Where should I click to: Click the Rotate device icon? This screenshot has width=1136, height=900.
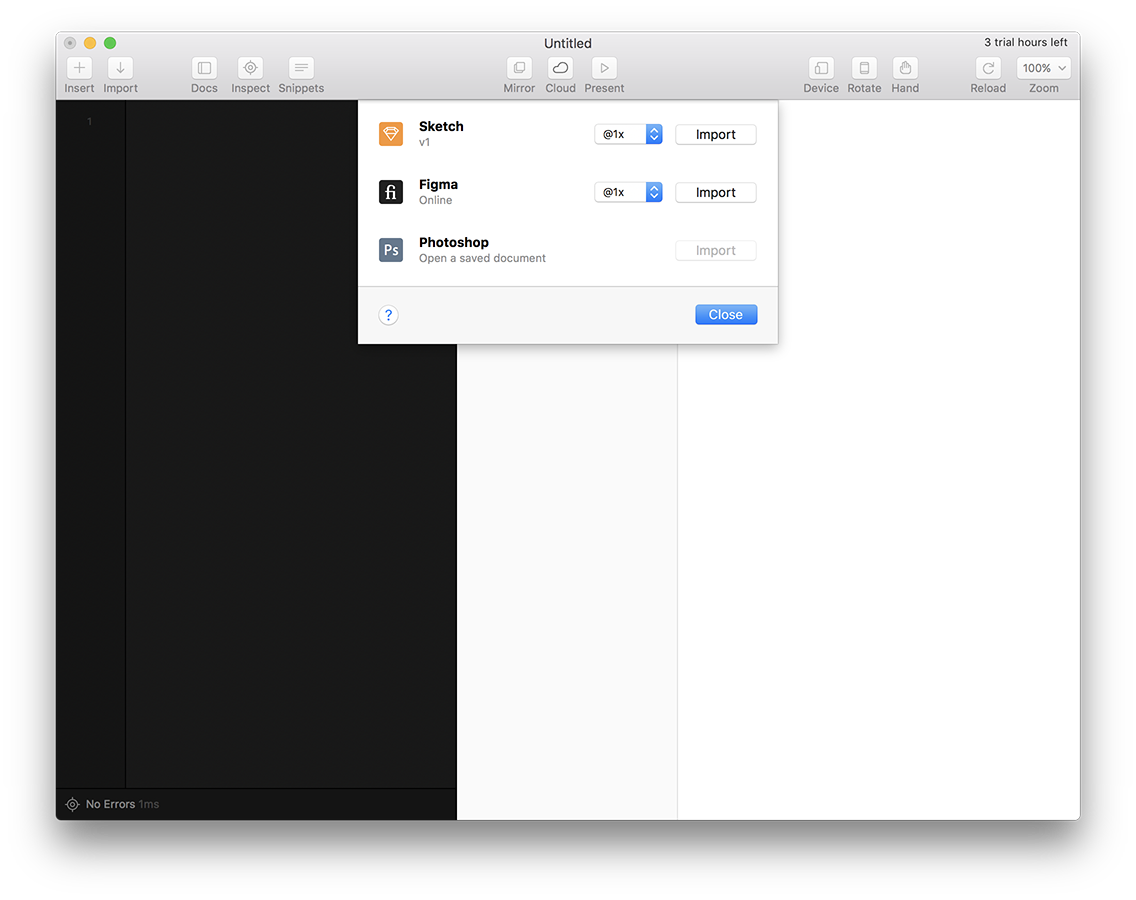point(864,68)
